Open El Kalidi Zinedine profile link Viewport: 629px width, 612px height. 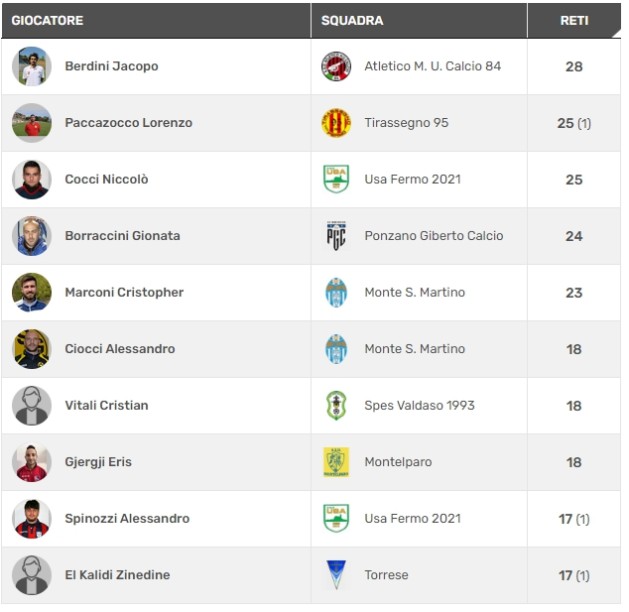[118, 575]
